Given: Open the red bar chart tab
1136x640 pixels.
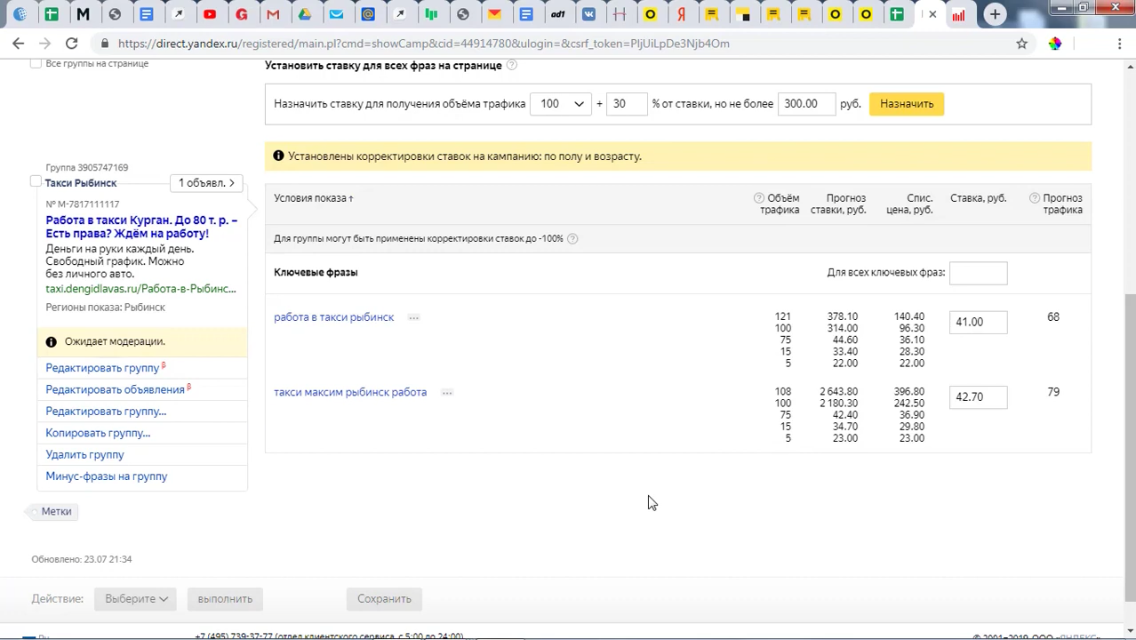Looking at the screenshot, I should tap(958, 14).
